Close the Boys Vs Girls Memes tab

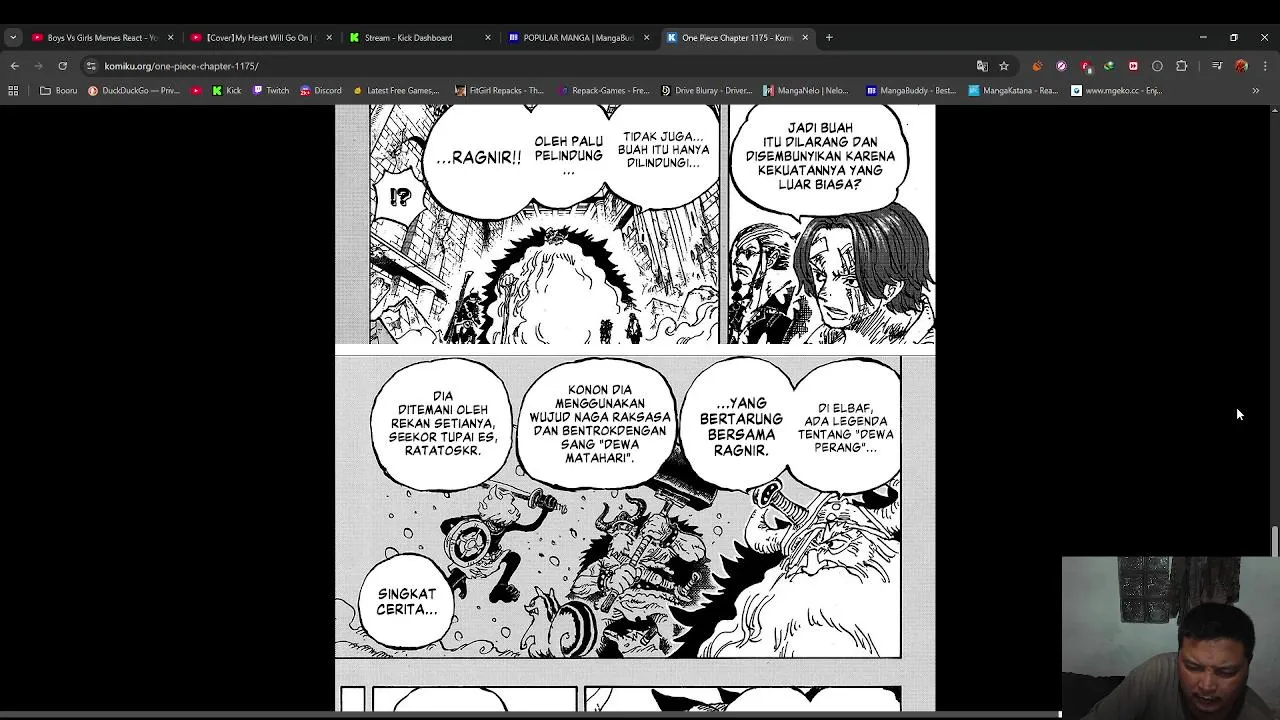click(x=170, y=37)
